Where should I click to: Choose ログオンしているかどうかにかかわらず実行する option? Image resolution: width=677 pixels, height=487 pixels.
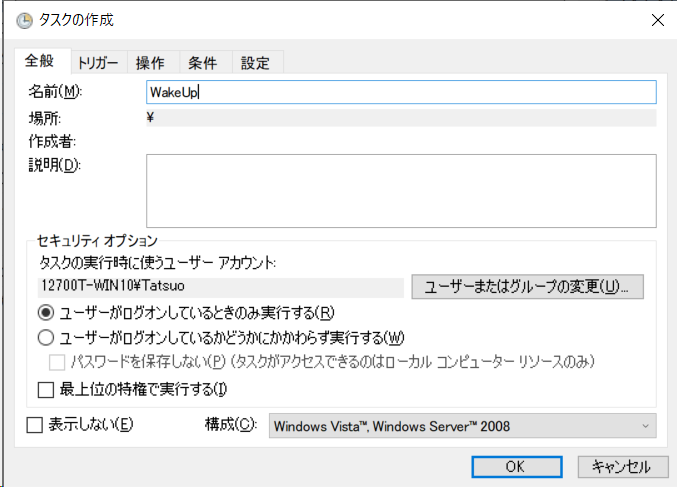tap(45, 337)
